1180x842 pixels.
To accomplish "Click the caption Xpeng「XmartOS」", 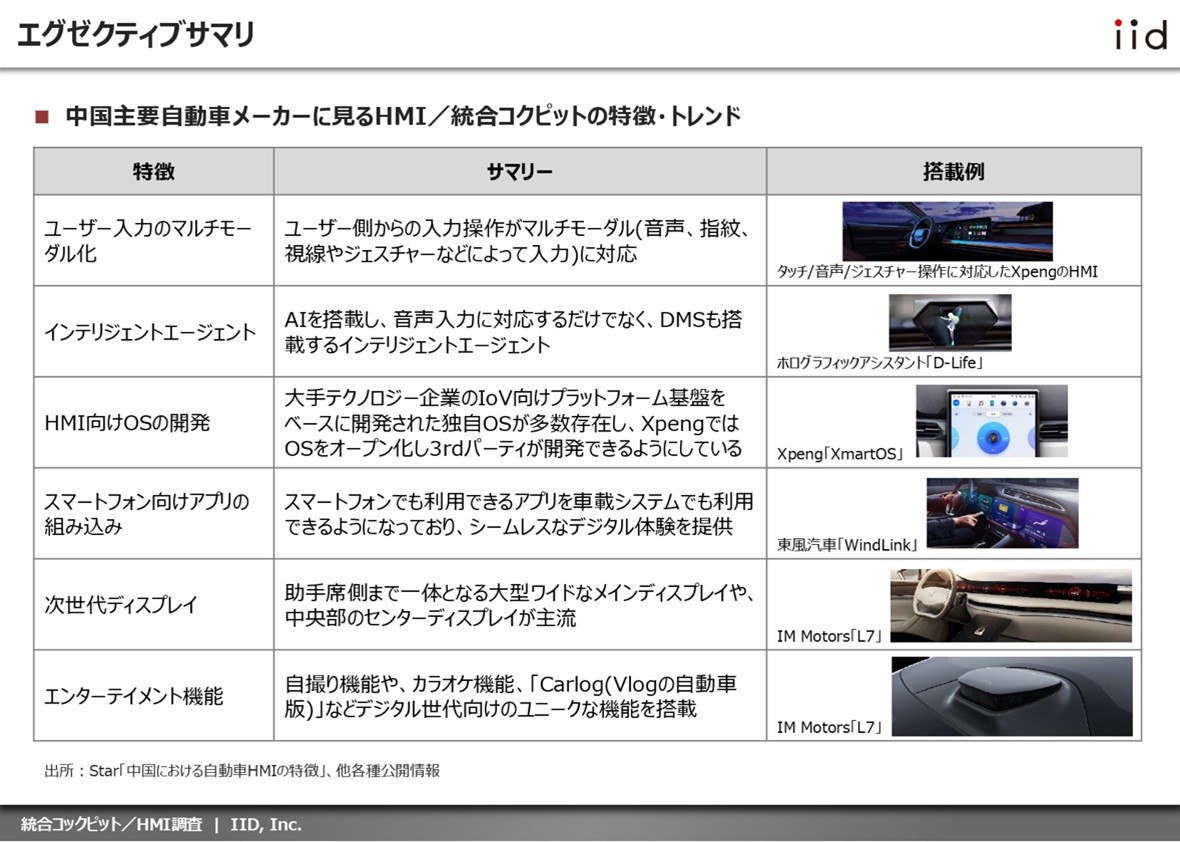I will coord(840,454).
